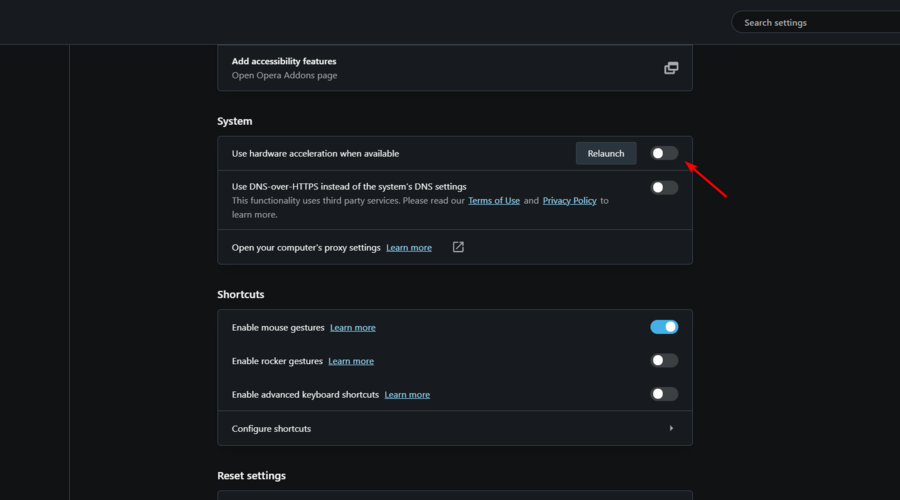Screen dimensions: 900x500
Task: Click the Relaunch button
Action: point(606,153)
